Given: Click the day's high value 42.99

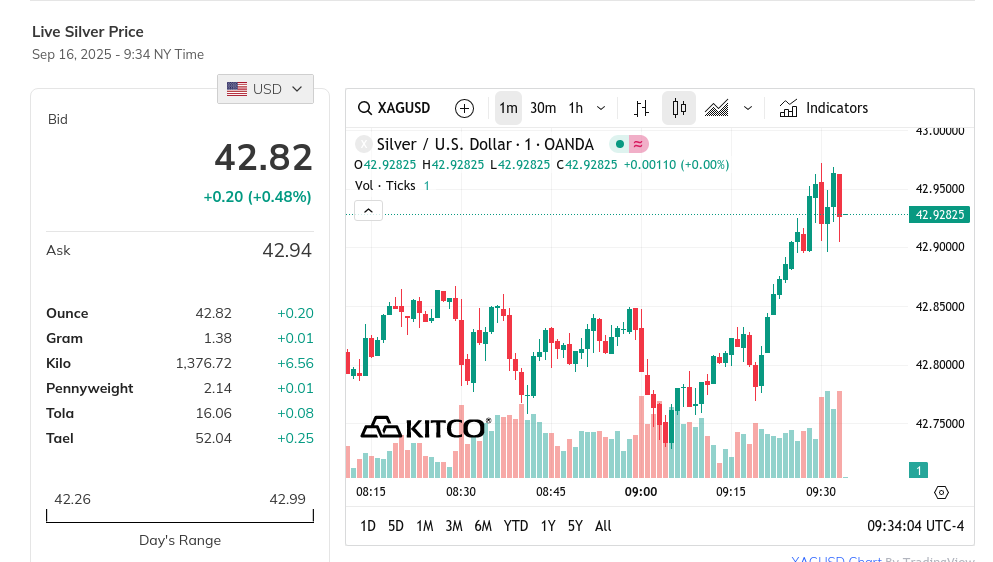Looking at the screenshot, I should tap(288, 499).
